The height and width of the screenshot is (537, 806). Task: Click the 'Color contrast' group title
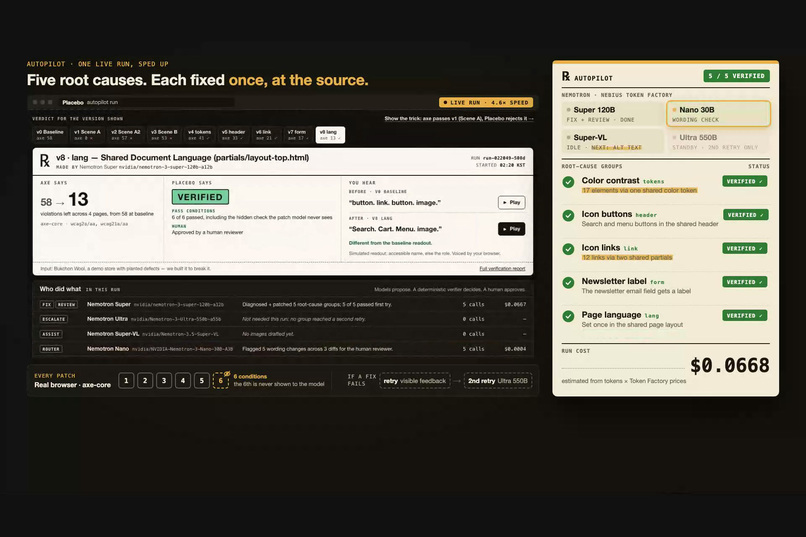610,180
